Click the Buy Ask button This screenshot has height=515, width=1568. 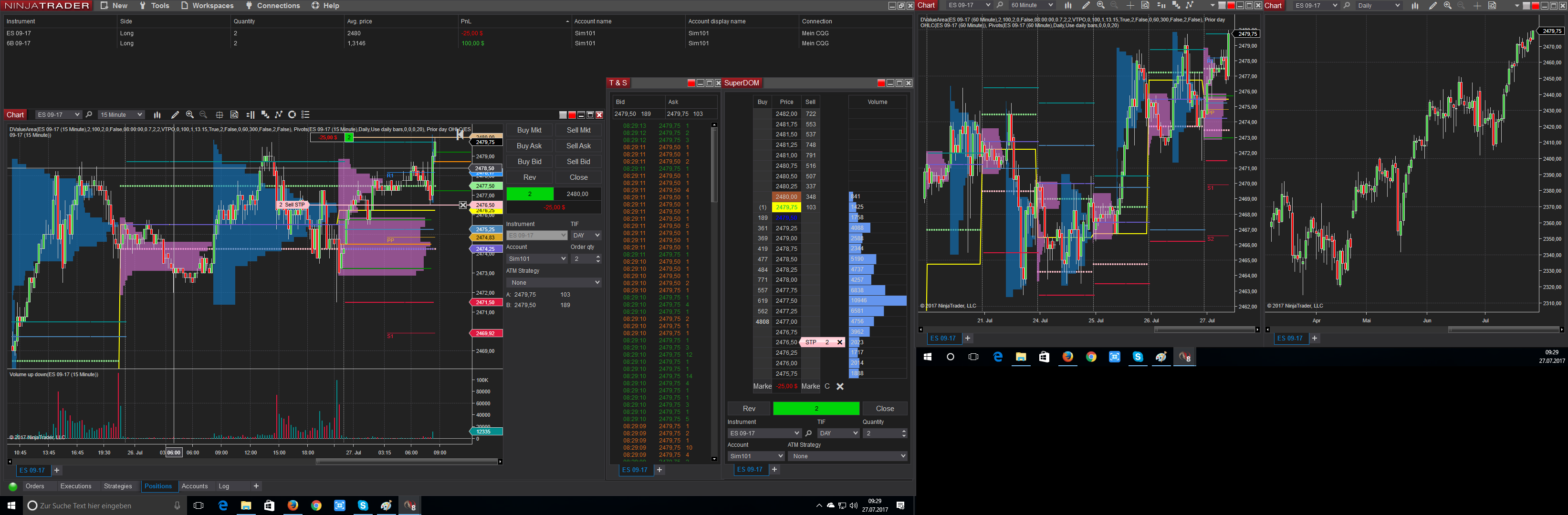[530, 146]
